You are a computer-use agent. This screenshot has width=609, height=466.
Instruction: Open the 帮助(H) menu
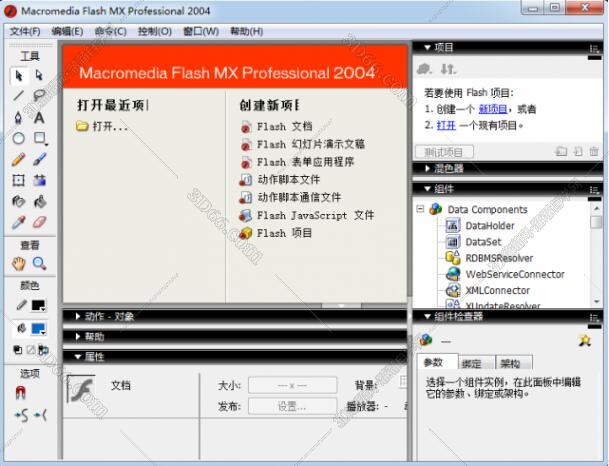point(247,31)
